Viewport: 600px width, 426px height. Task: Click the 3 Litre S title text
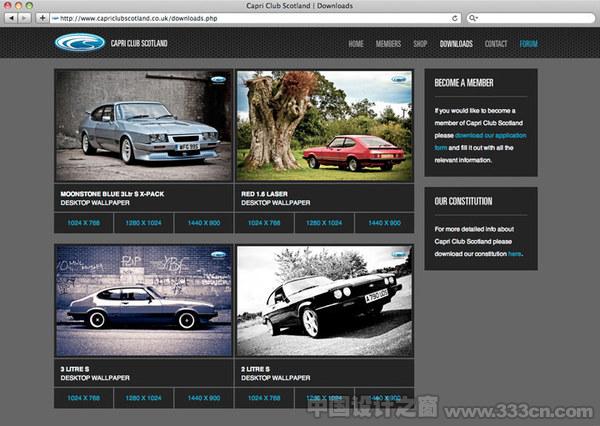point(75,369)
